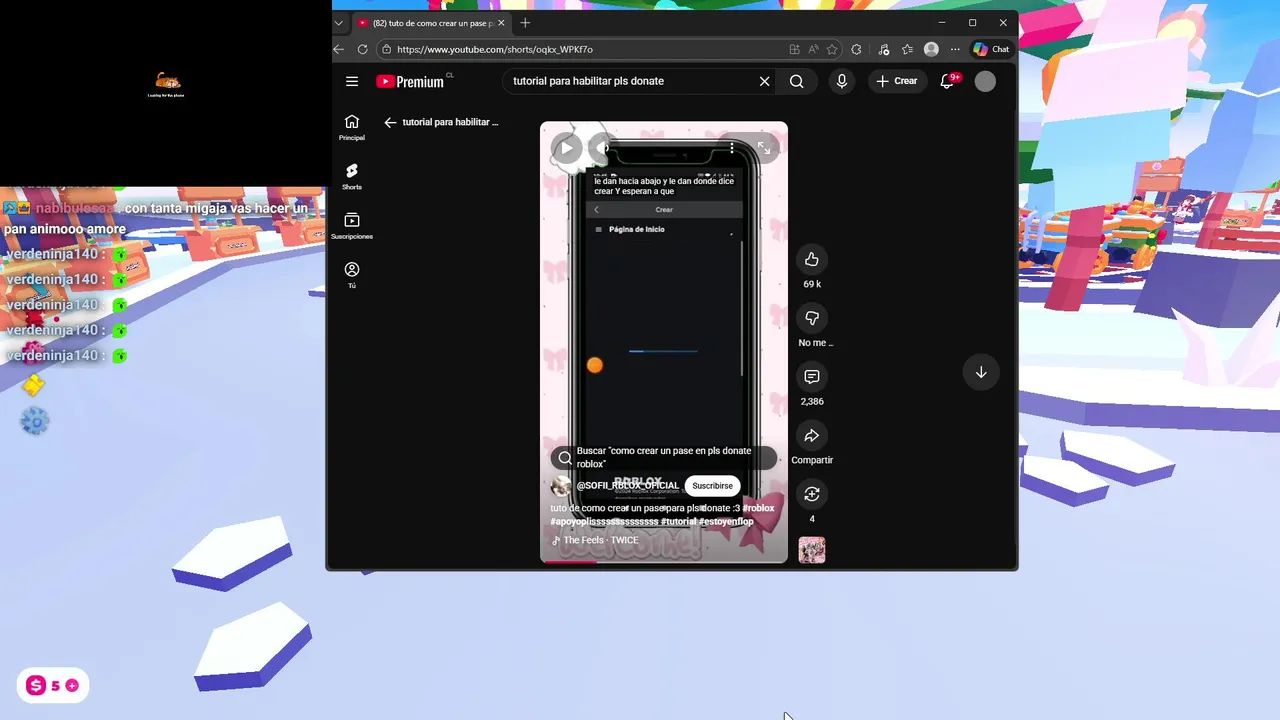Open the browser Settings and more menu
The width and height of the screenshot is (1280, 720).
click(x=955, y=49)
